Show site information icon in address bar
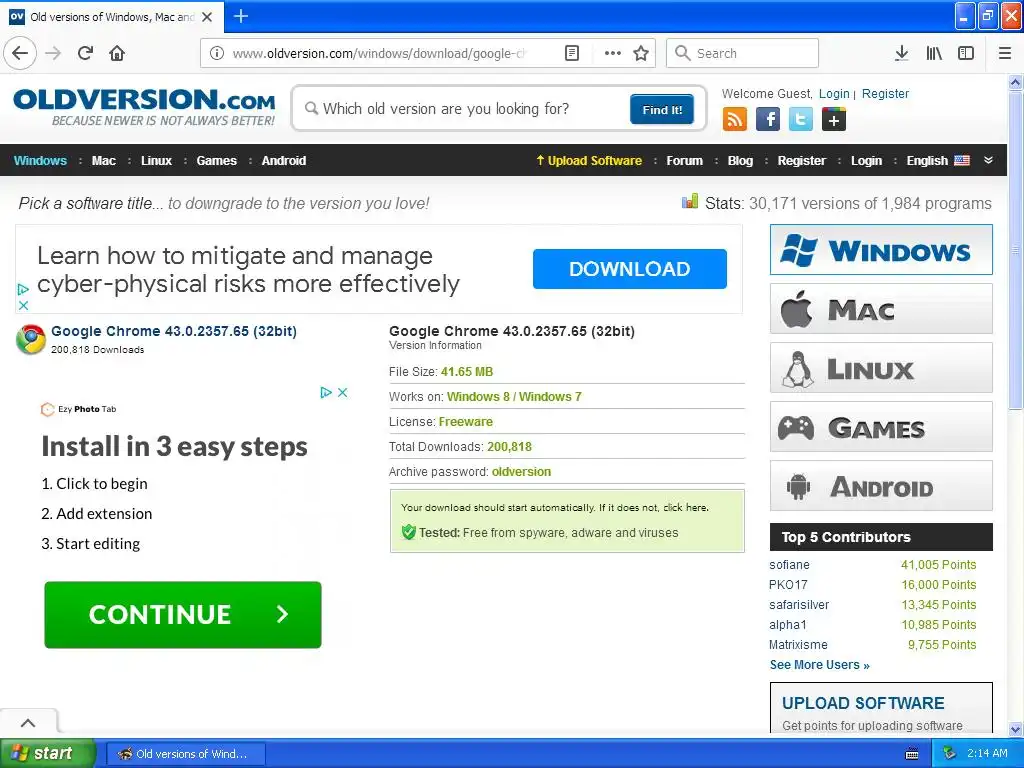Screen dimensions: 1024x768 (217, 54)
